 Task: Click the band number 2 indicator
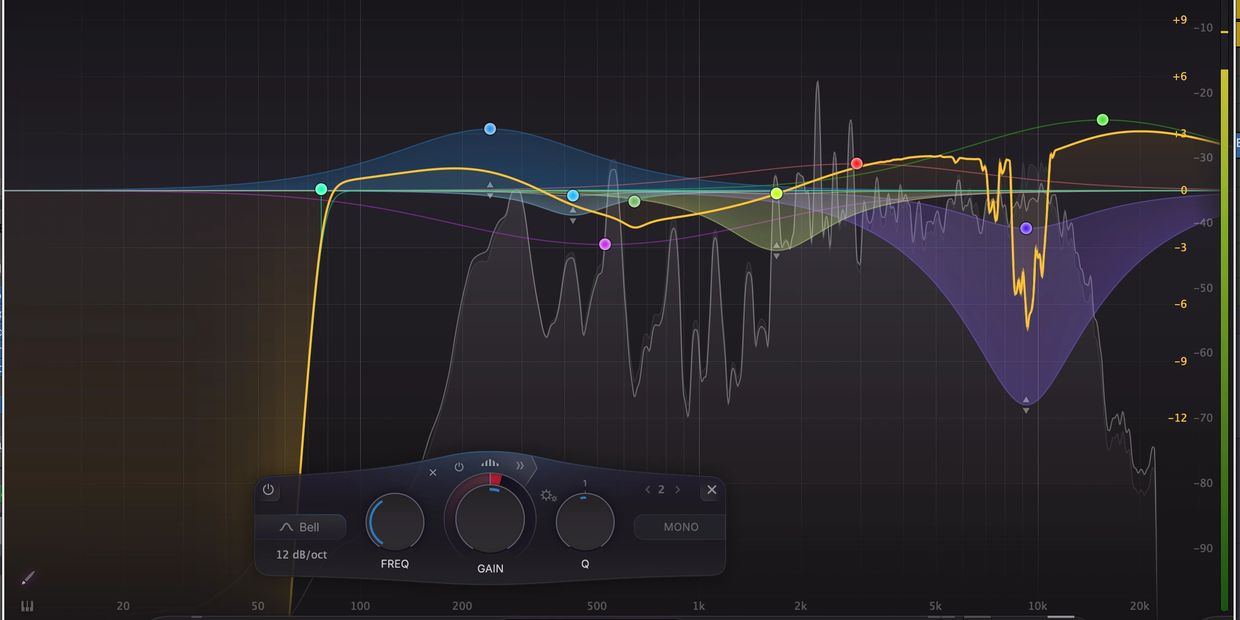click(x=661, y=490)
